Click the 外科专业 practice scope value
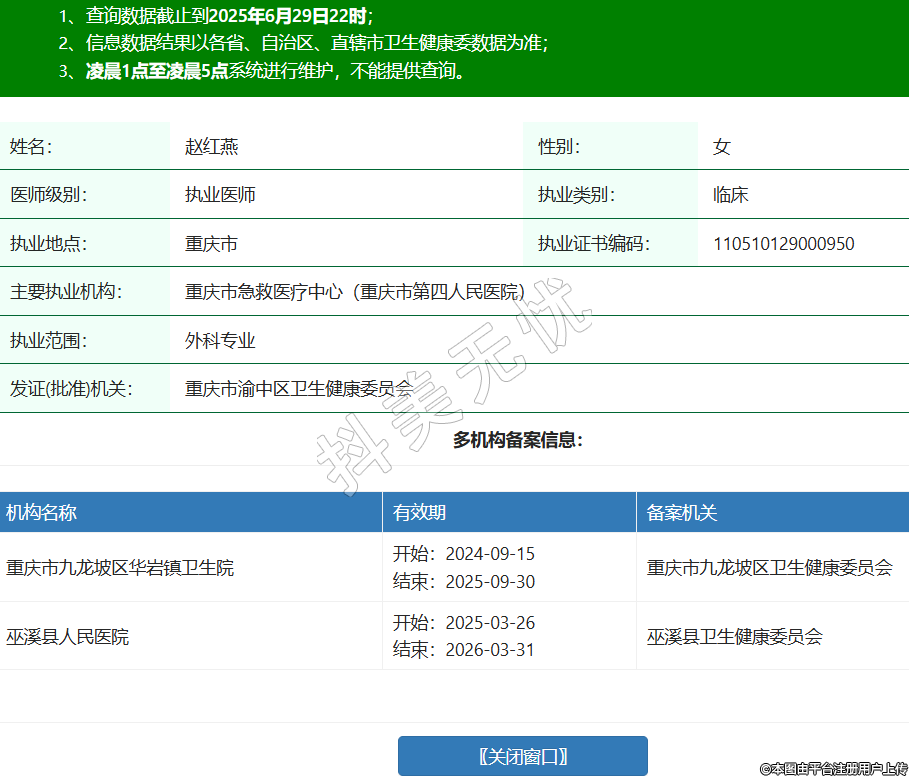909x776 pixels. pos(220,341)
